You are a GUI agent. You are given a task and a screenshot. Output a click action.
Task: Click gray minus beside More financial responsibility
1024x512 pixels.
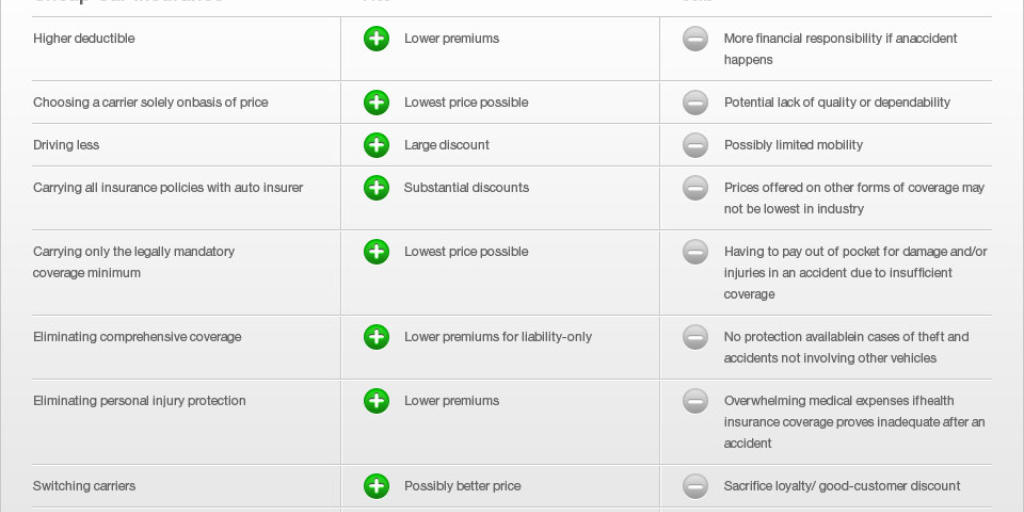[x=696, y=39]
